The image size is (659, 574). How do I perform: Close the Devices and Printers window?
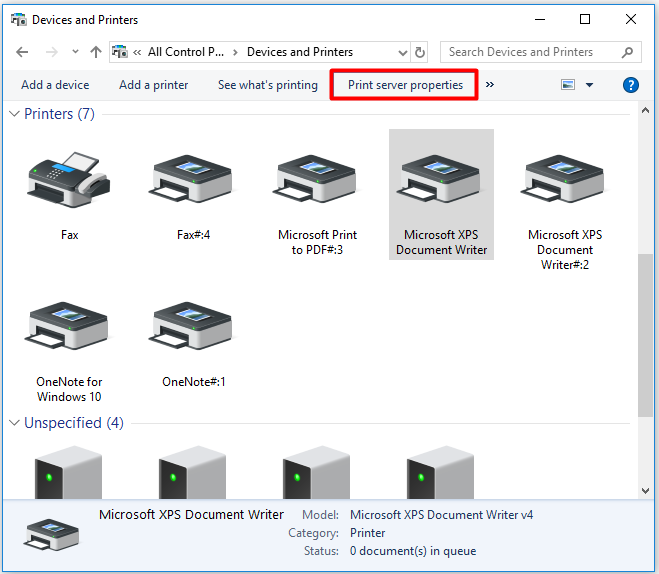click(x=630, y=19)
